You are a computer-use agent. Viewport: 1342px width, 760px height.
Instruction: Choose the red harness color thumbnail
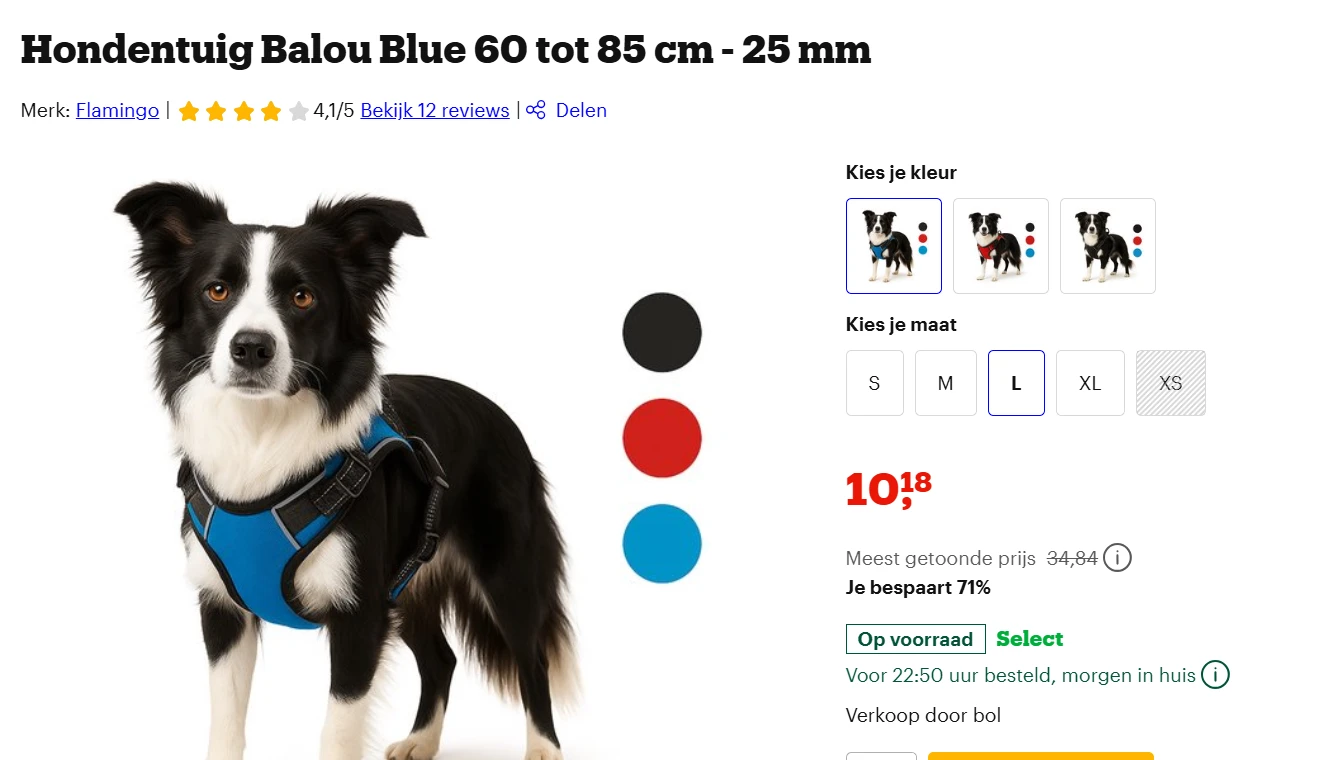point(1001,246)
